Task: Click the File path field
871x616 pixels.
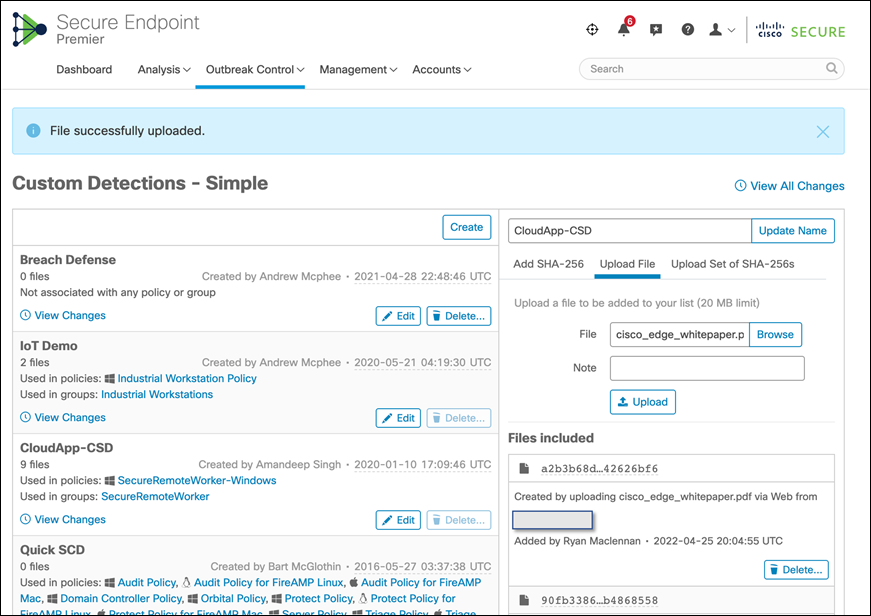Action: pyautogui.click(x=680, y=334)
